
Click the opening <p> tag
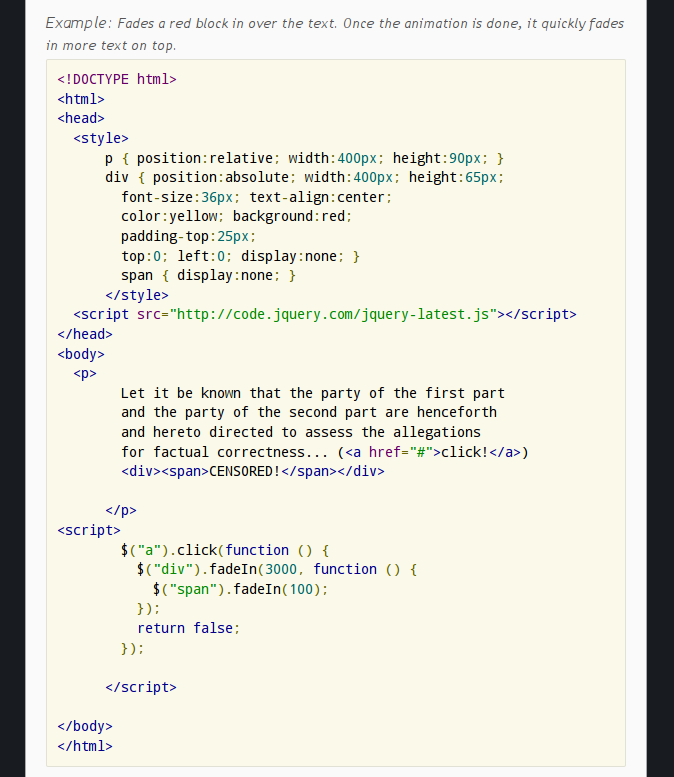85,374
